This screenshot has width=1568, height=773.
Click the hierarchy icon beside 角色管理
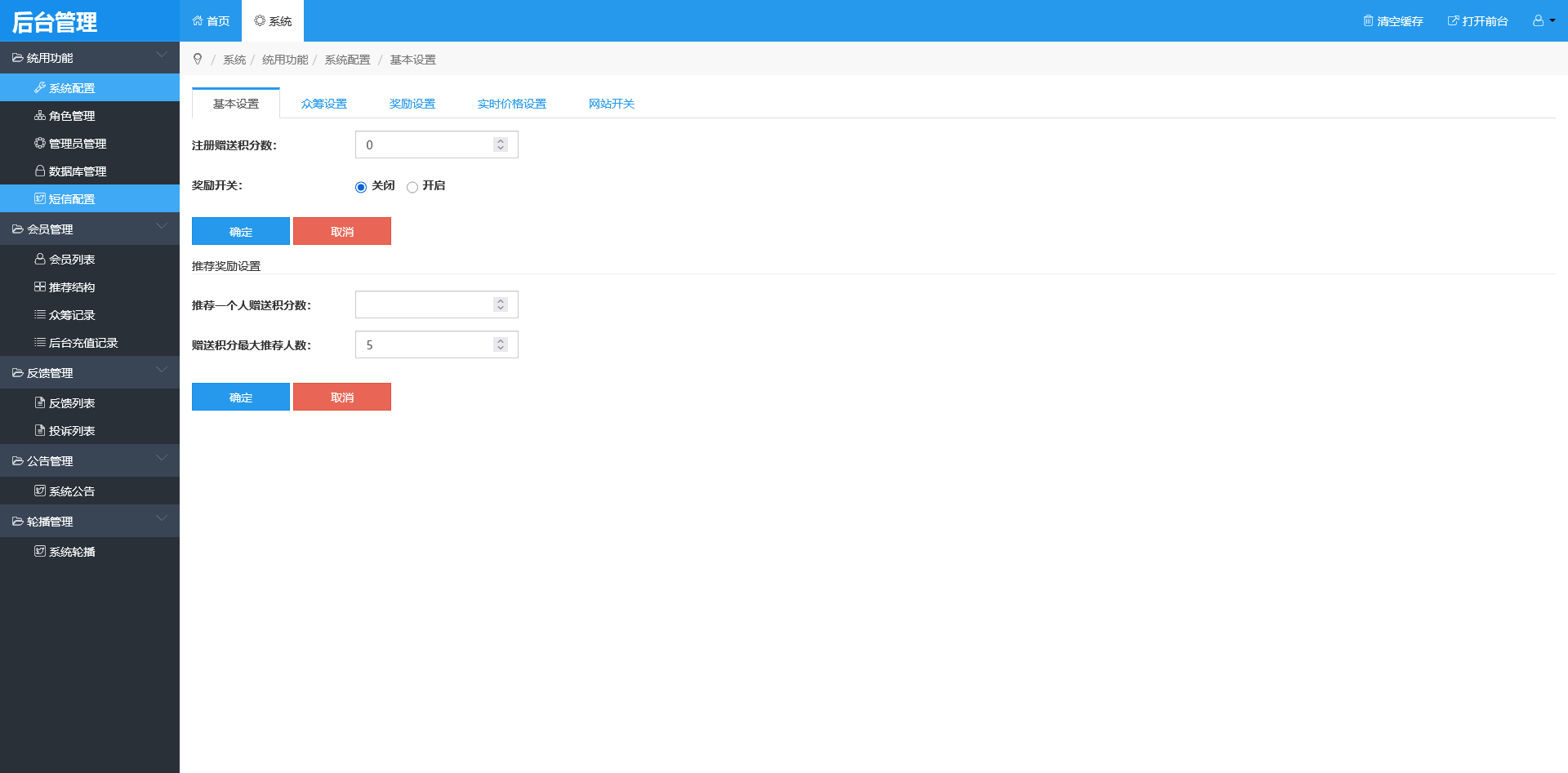(x=40, y=115)
